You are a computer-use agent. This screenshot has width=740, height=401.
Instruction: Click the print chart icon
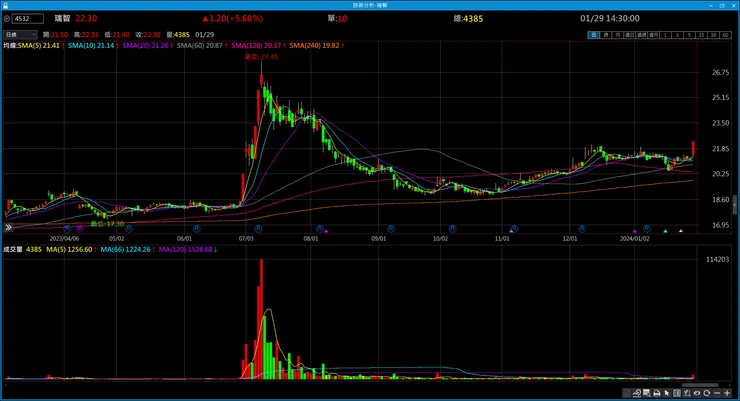pos(656,393)
